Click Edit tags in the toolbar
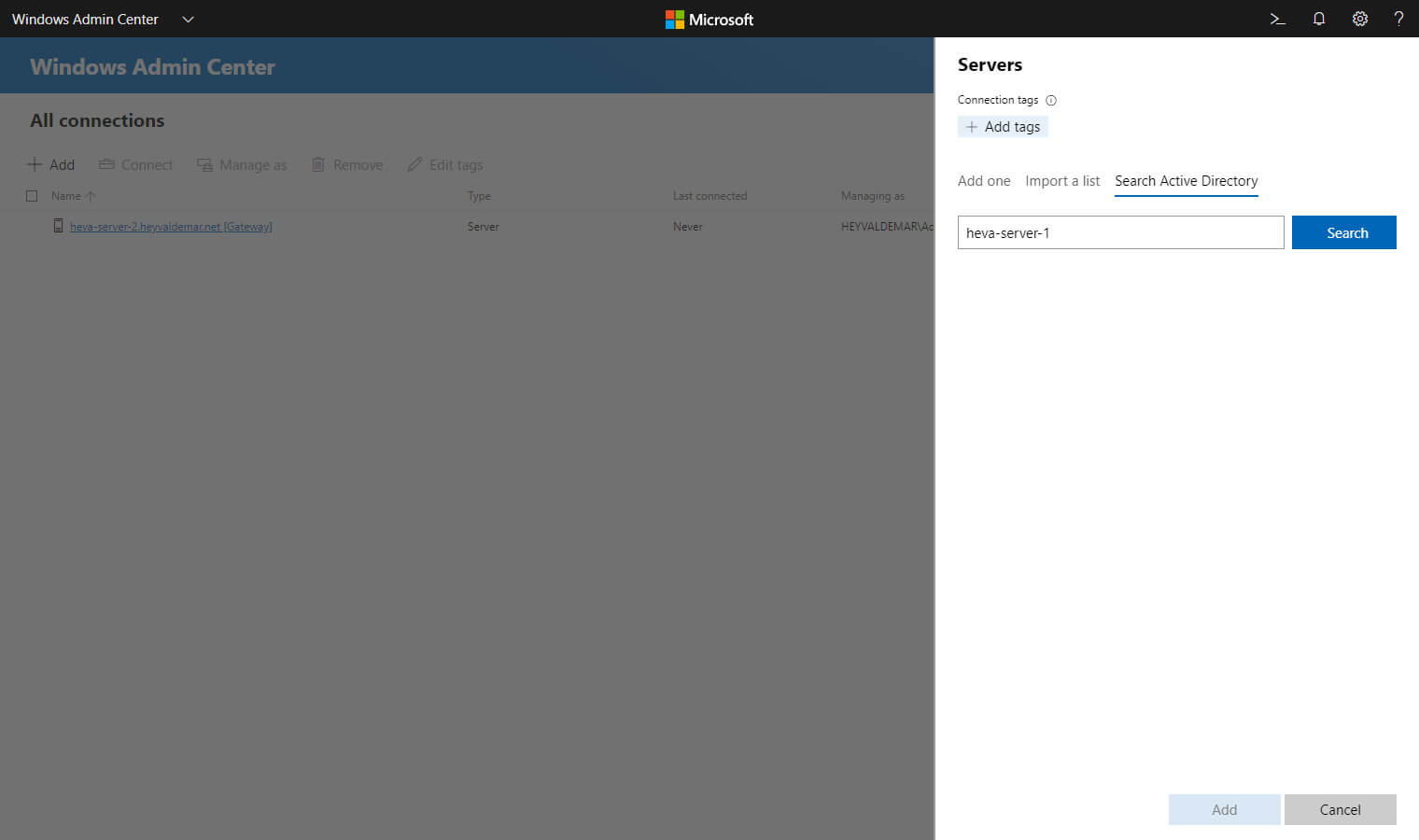Viewport: 1419px width, 840px height. pyautogui.click(x=445, y=164)
